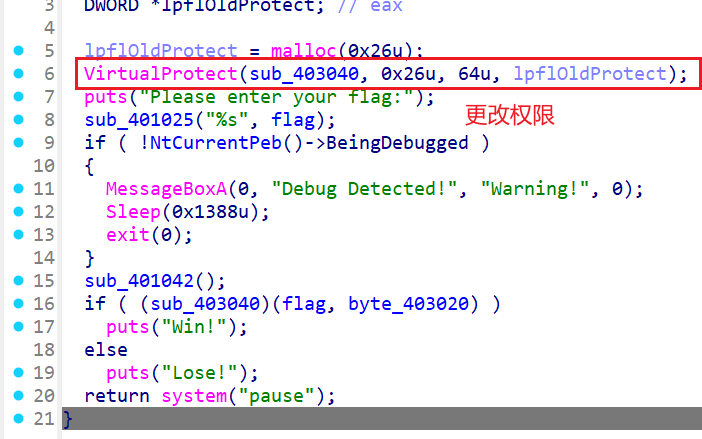Click line number 14 in the gutter

(44, 258)
